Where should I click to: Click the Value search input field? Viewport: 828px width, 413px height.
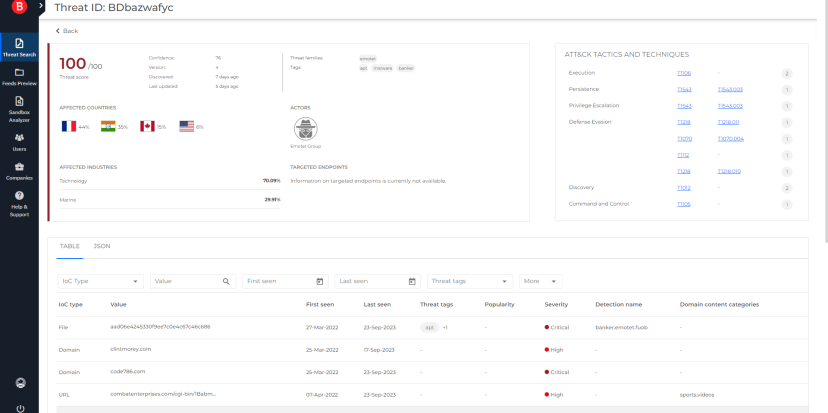186,282
